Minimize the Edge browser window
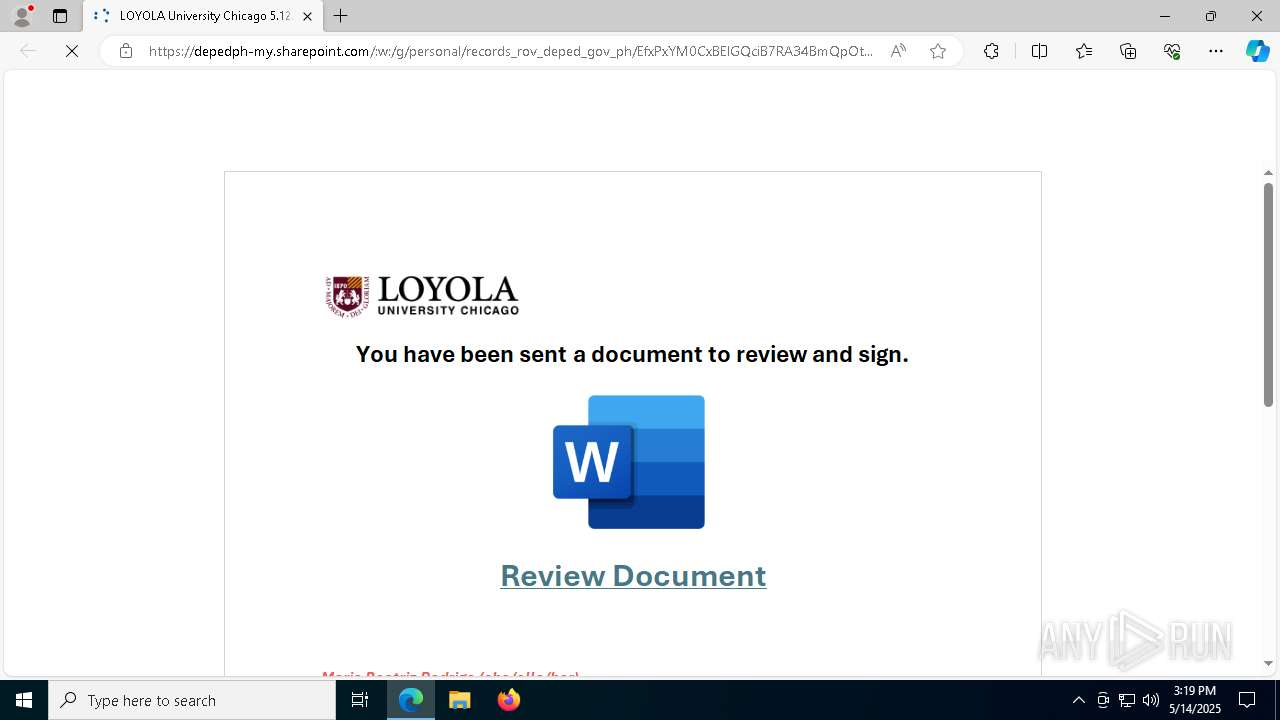 (x=1165, y=16)
